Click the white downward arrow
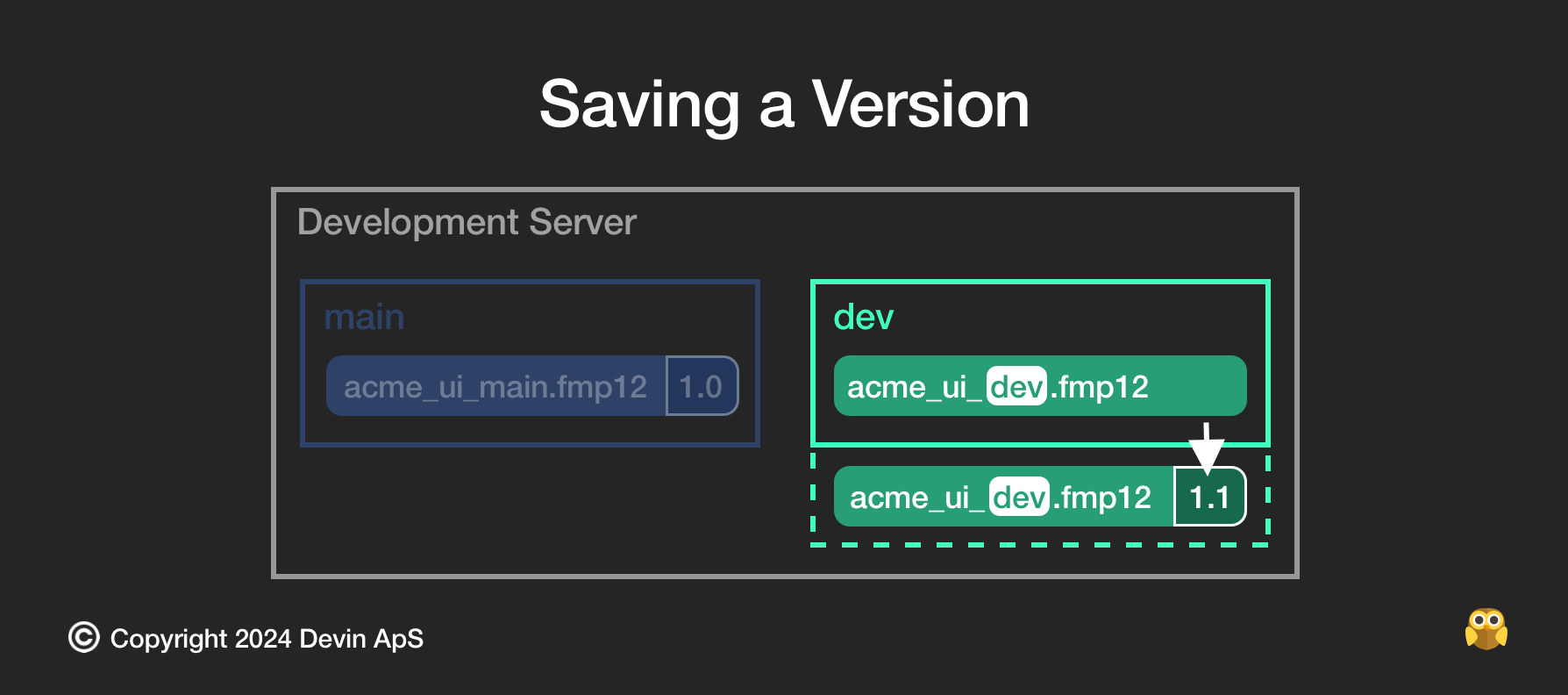Image resolution: width=1568 pixels, height=695 pixels. point(1207,448)
